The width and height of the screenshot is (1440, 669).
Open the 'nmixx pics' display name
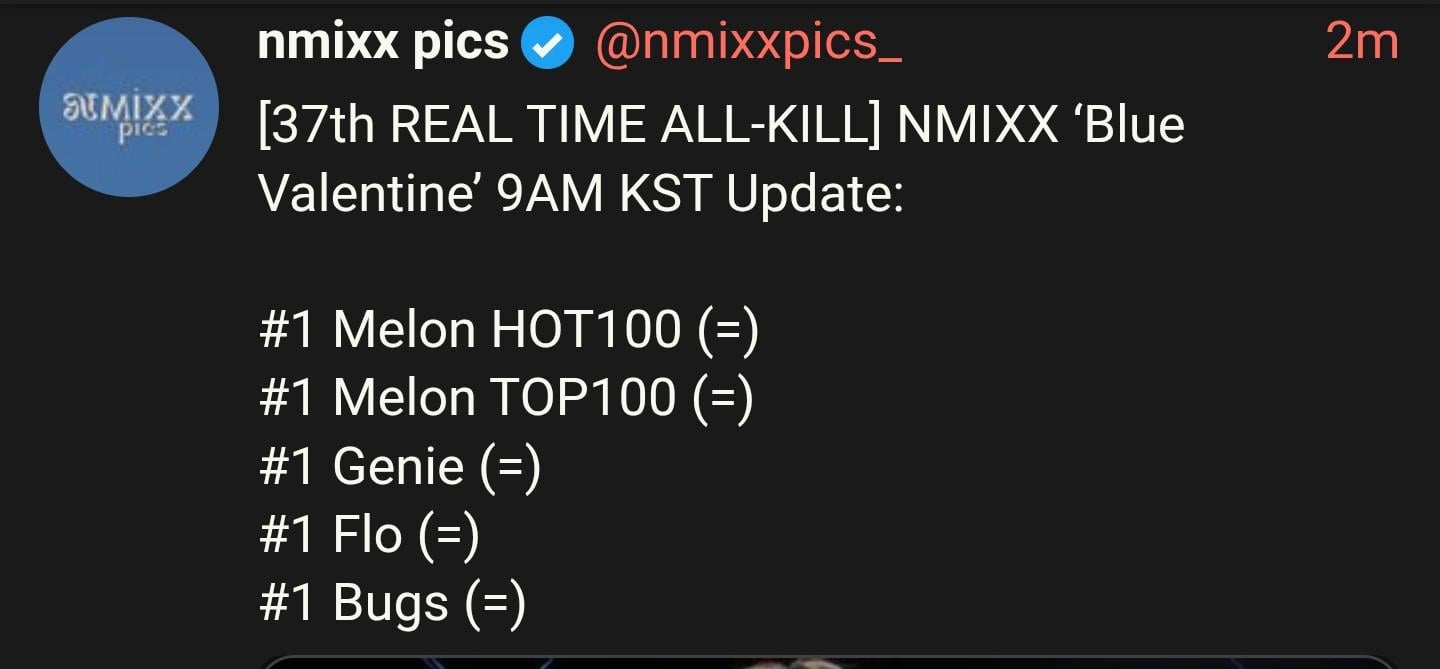[383, 43]
